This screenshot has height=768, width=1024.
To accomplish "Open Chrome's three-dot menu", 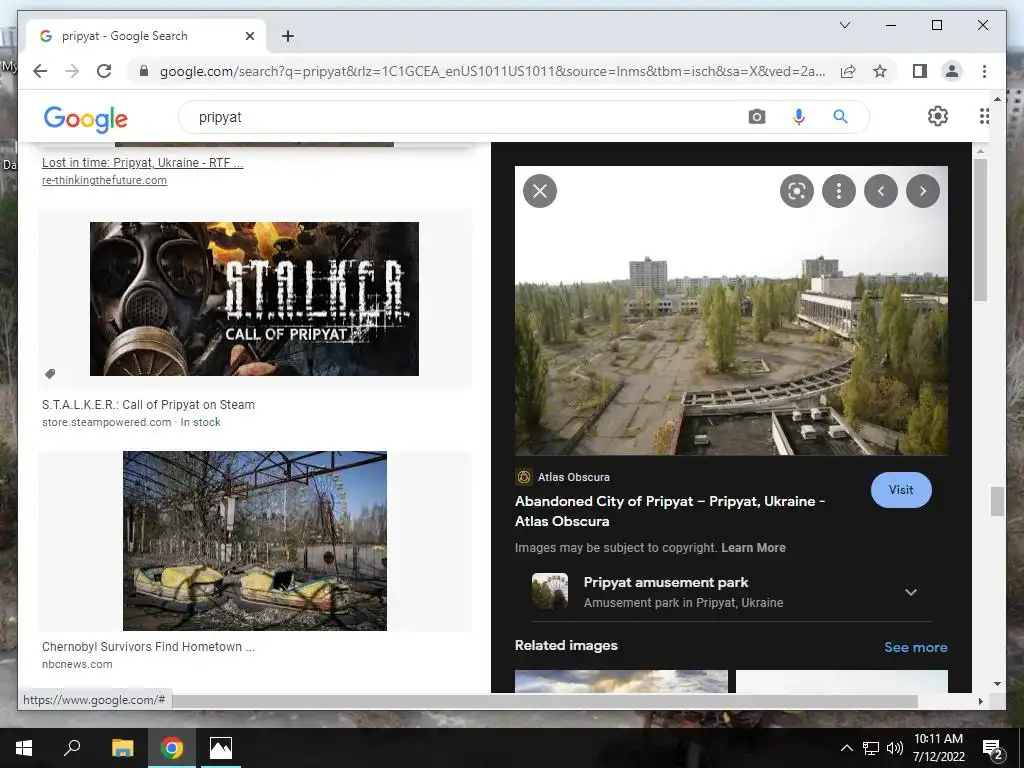I will click(984, 71).
